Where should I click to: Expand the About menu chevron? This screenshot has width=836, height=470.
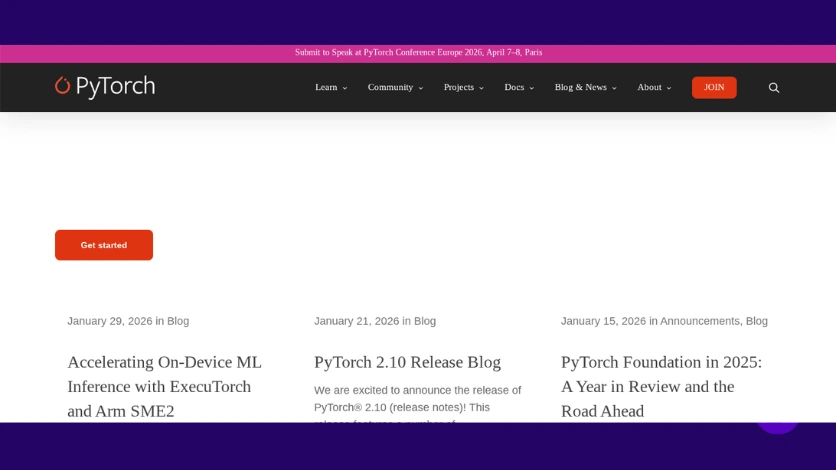(x=669, y=88)
